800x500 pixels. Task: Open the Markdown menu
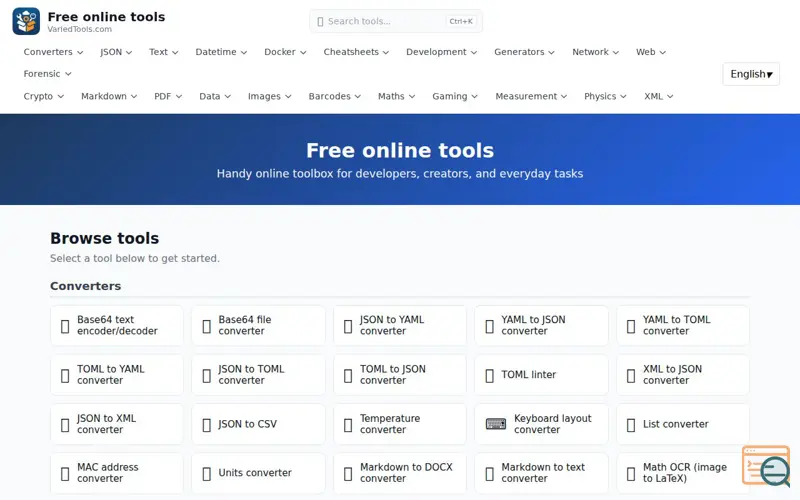coord(109,96)
